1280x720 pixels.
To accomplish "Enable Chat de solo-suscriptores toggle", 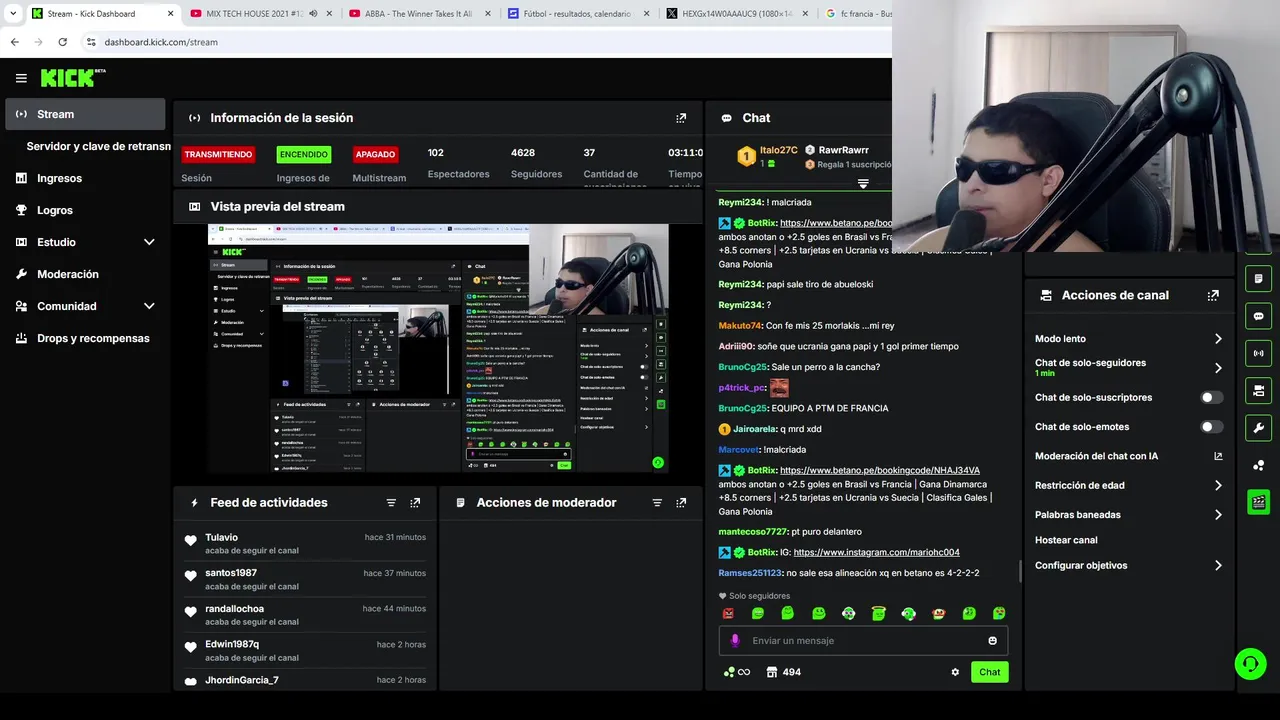I will [x=1211, y=397].
